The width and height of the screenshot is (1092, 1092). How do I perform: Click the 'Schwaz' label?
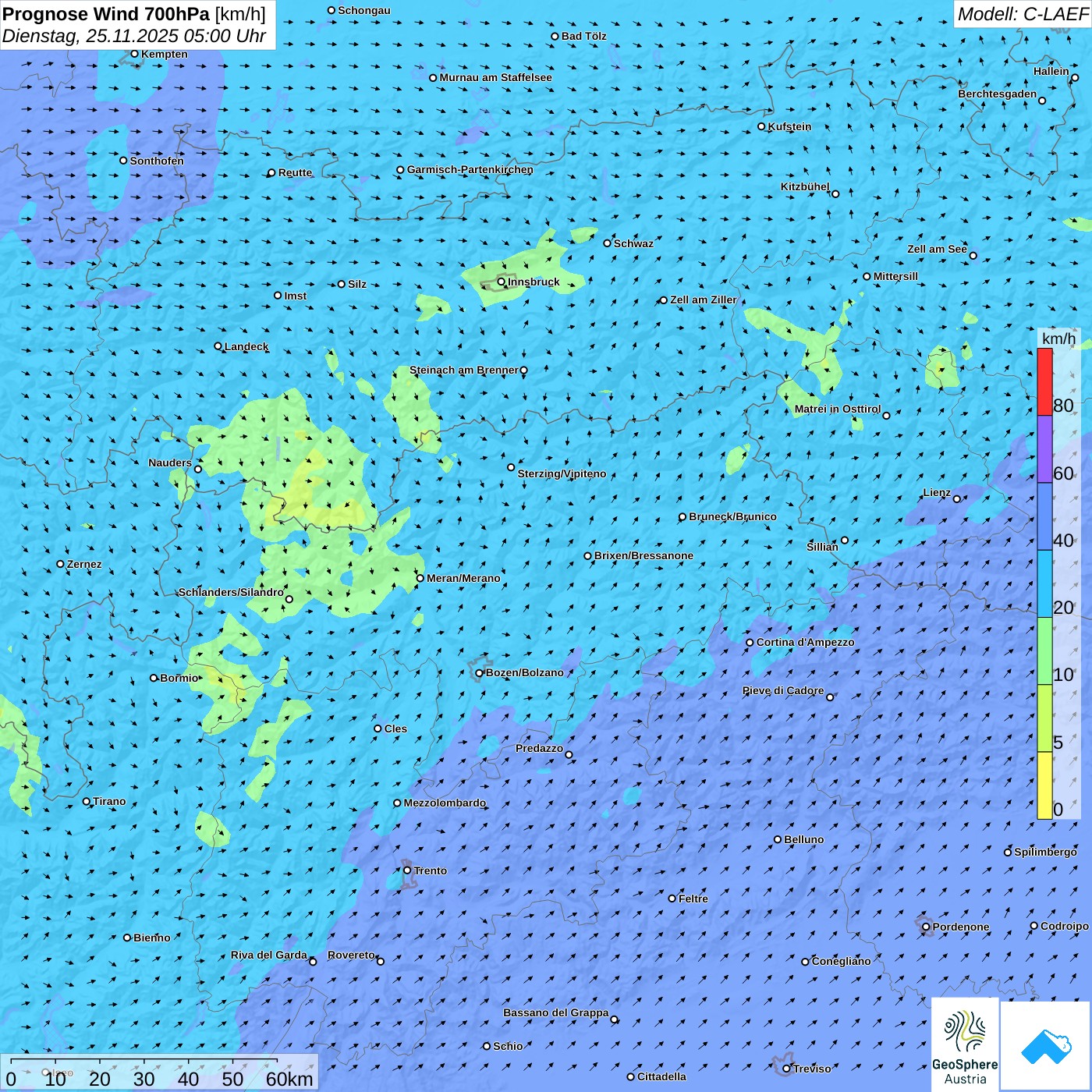pos(633,243)
